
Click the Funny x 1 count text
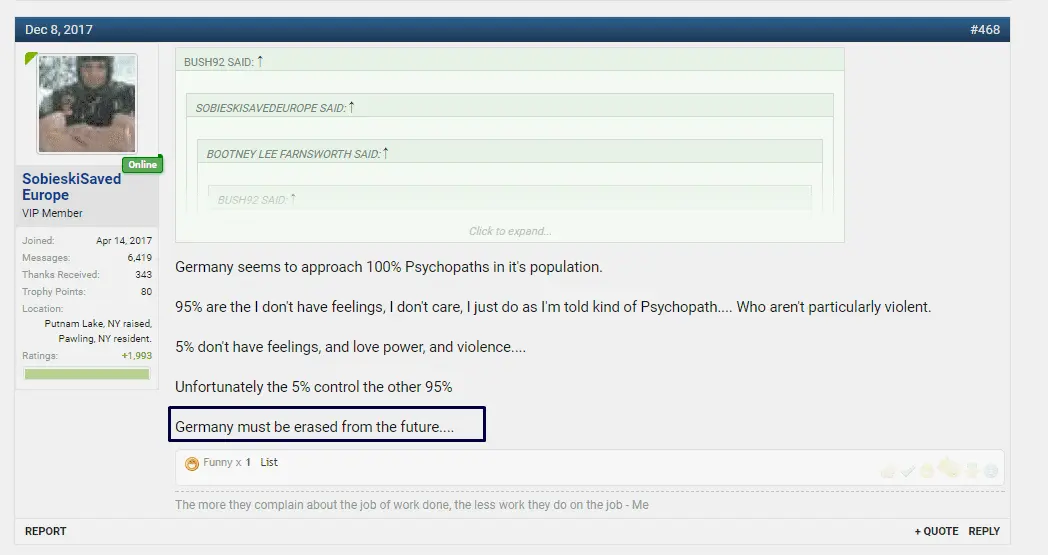[227, 462]
